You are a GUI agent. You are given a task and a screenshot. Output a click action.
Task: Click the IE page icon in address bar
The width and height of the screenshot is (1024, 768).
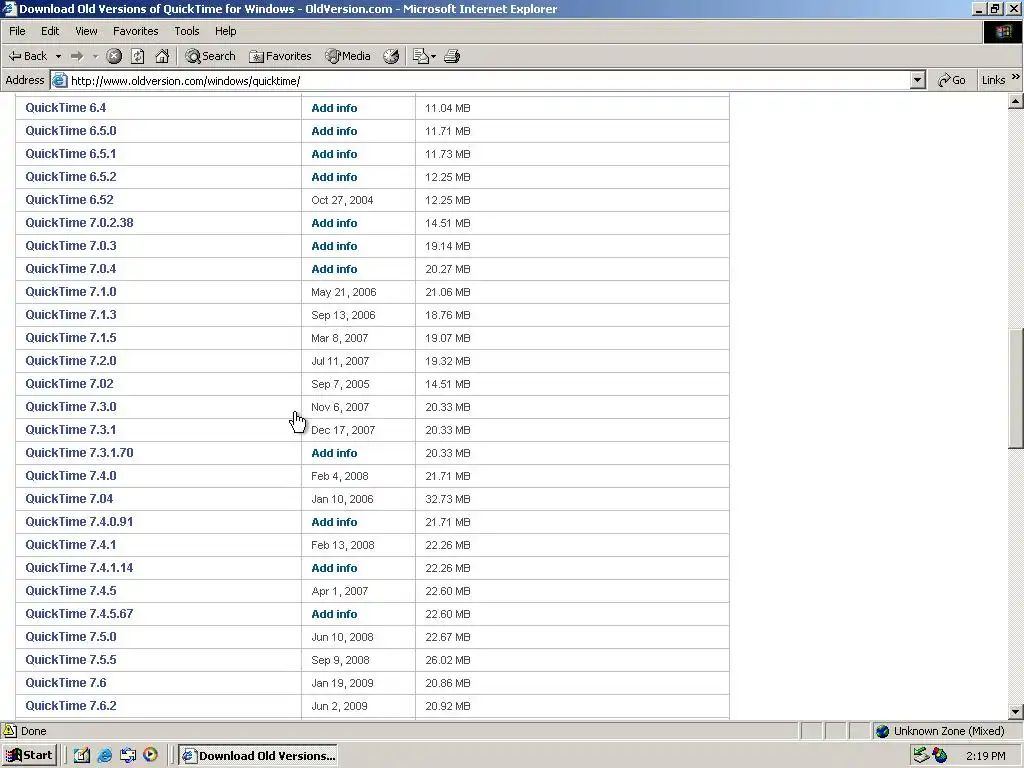click(x=59, y=80)
